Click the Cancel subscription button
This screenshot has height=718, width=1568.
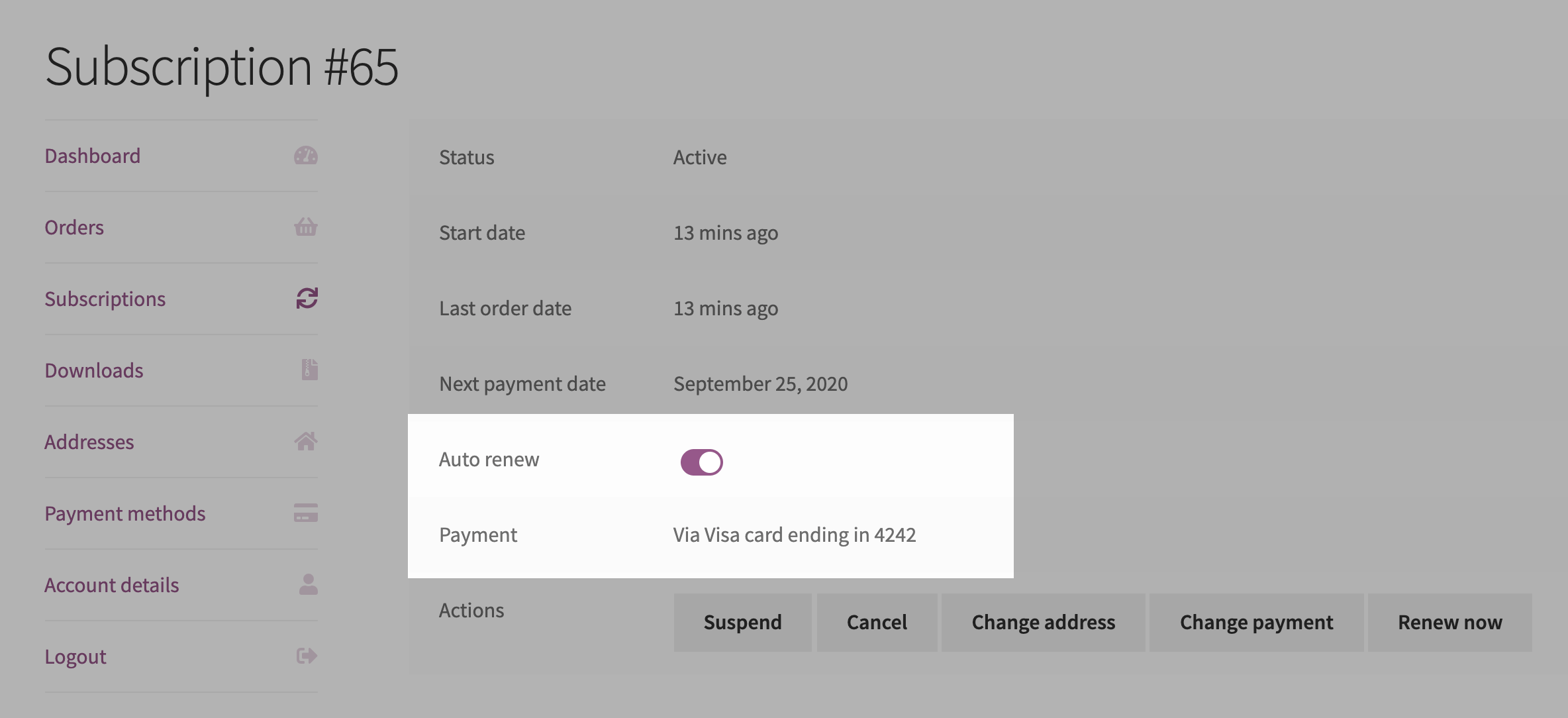[877, 622]
